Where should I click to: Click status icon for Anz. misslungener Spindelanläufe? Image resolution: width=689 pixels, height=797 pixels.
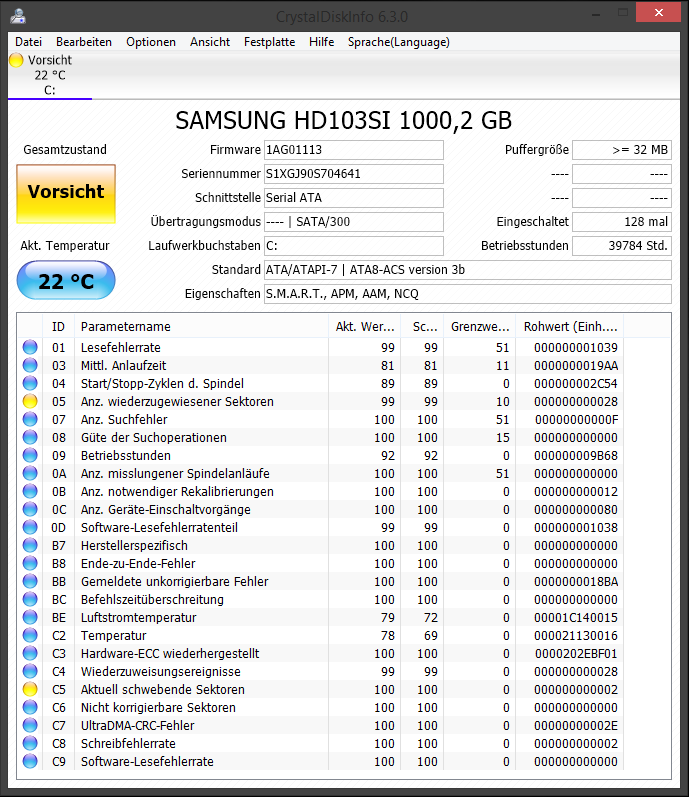(30, 473)
